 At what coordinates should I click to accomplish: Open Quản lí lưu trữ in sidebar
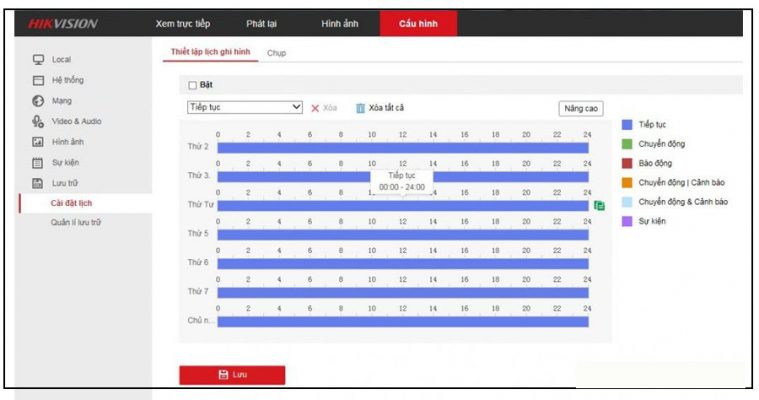(76, 222)
